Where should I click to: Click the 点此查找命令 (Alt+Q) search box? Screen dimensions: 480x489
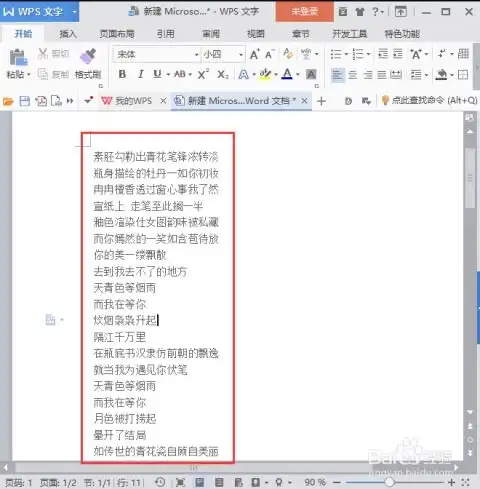pos(430,100)
